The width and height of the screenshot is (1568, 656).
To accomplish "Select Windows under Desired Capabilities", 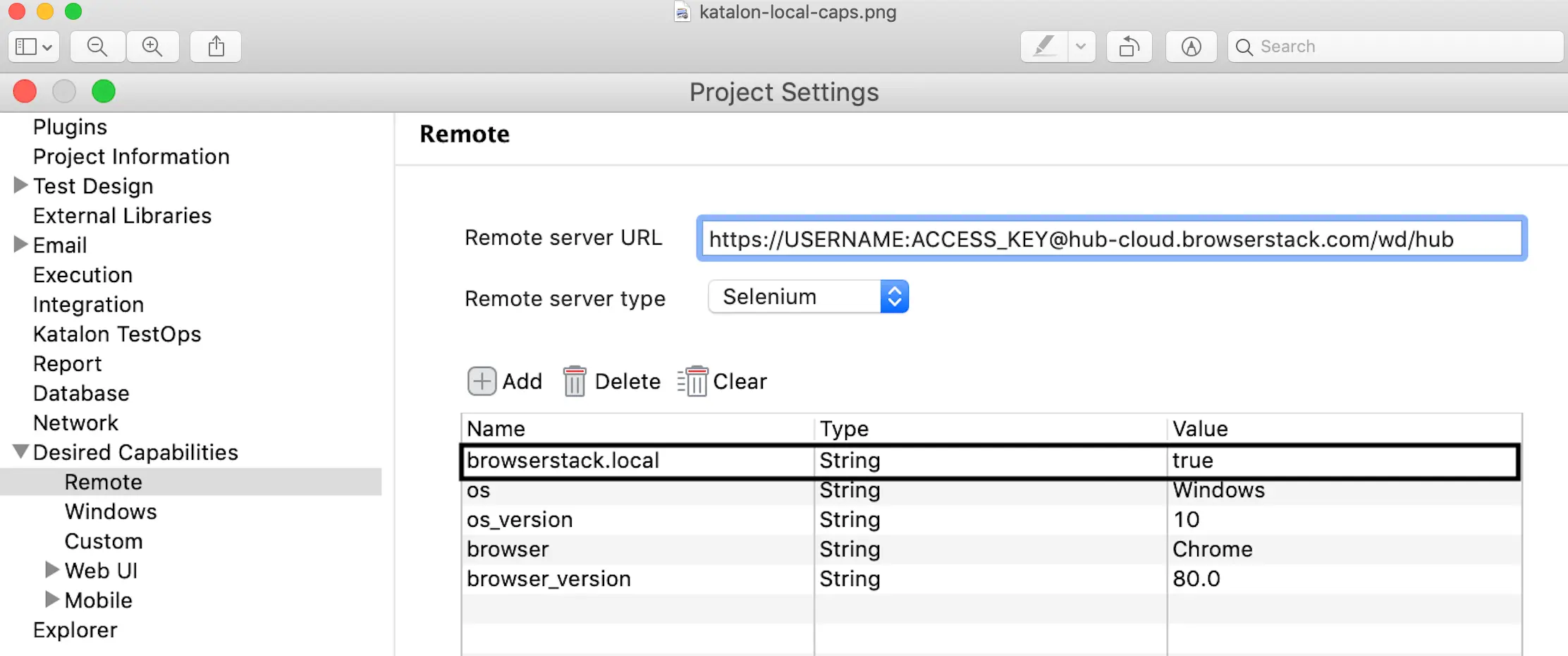I will [x=111, y=511].
